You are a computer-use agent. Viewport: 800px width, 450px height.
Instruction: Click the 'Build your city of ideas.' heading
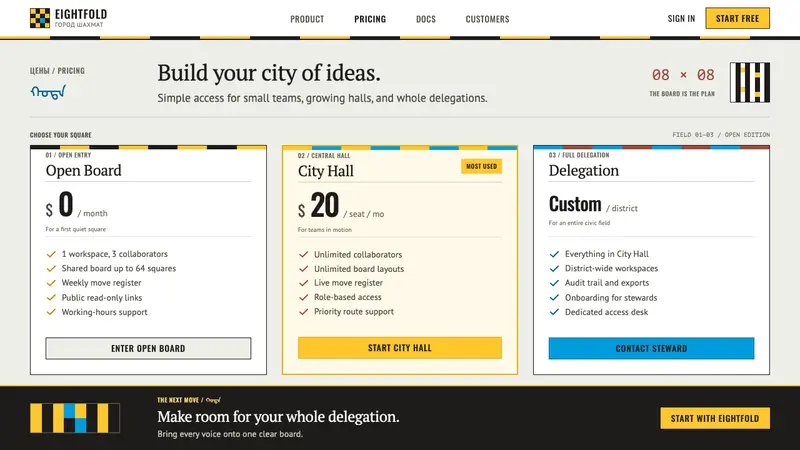[x=269, y=73]
